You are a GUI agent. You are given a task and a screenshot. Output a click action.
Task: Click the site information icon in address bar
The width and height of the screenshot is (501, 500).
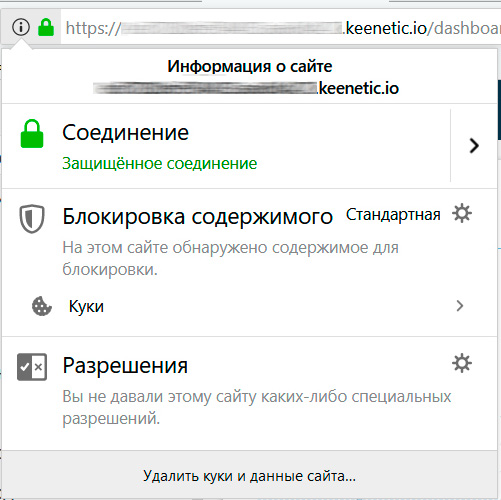(21, 27)
